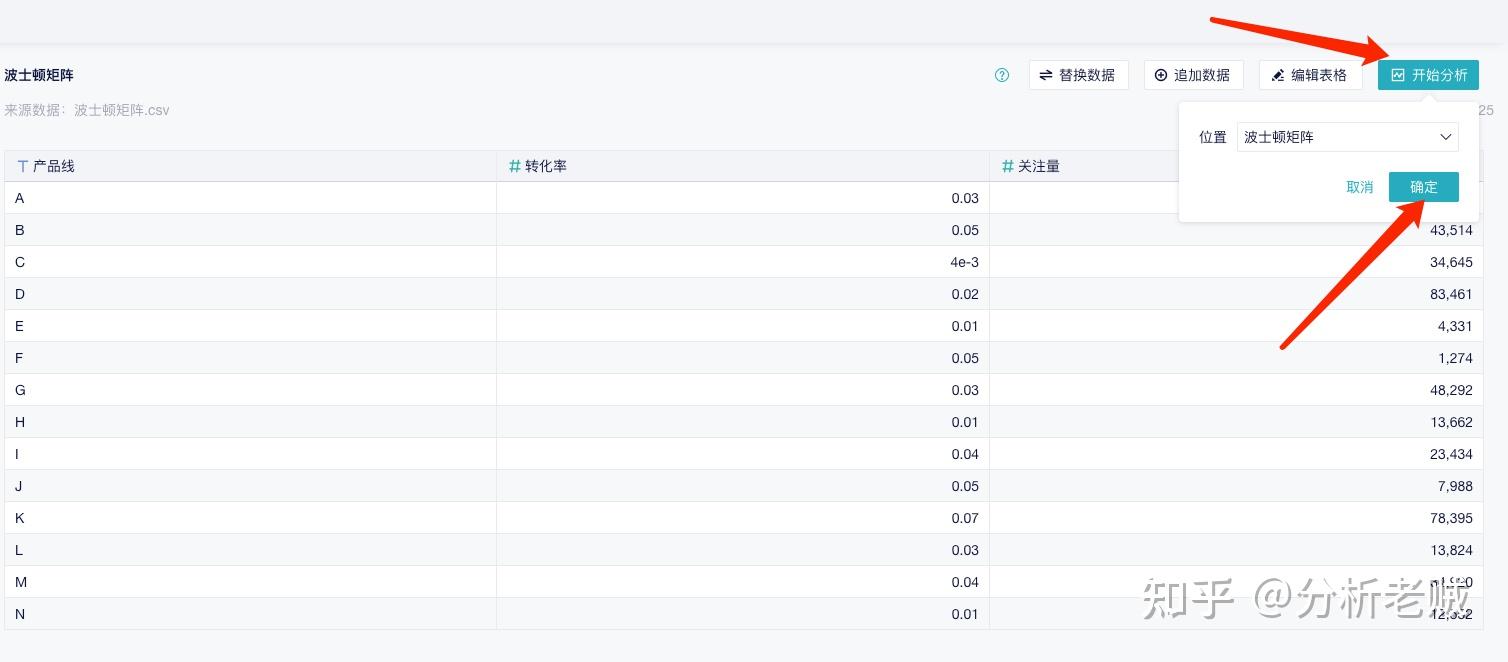The image size is (1508, 662).
Task: Expand the chevron arrow in 位置 selector
Action: (x=1446, y=137)
